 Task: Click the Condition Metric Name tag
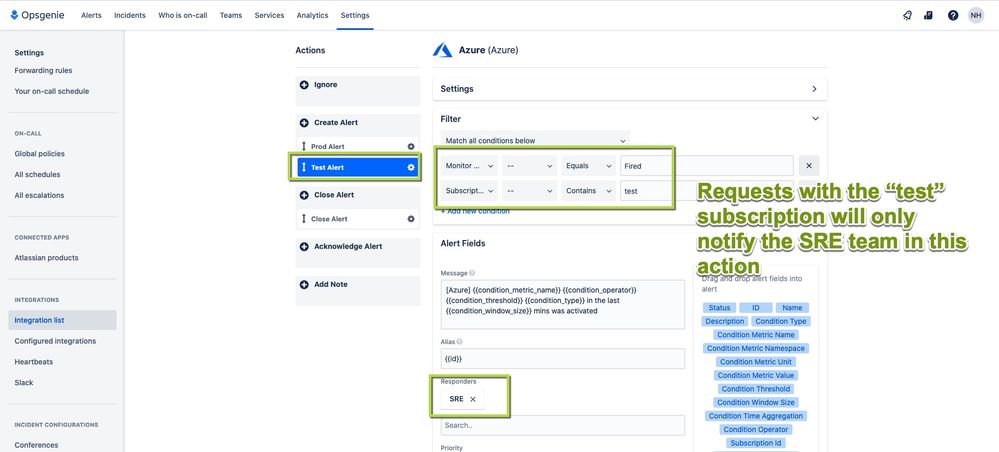[756, 335]
